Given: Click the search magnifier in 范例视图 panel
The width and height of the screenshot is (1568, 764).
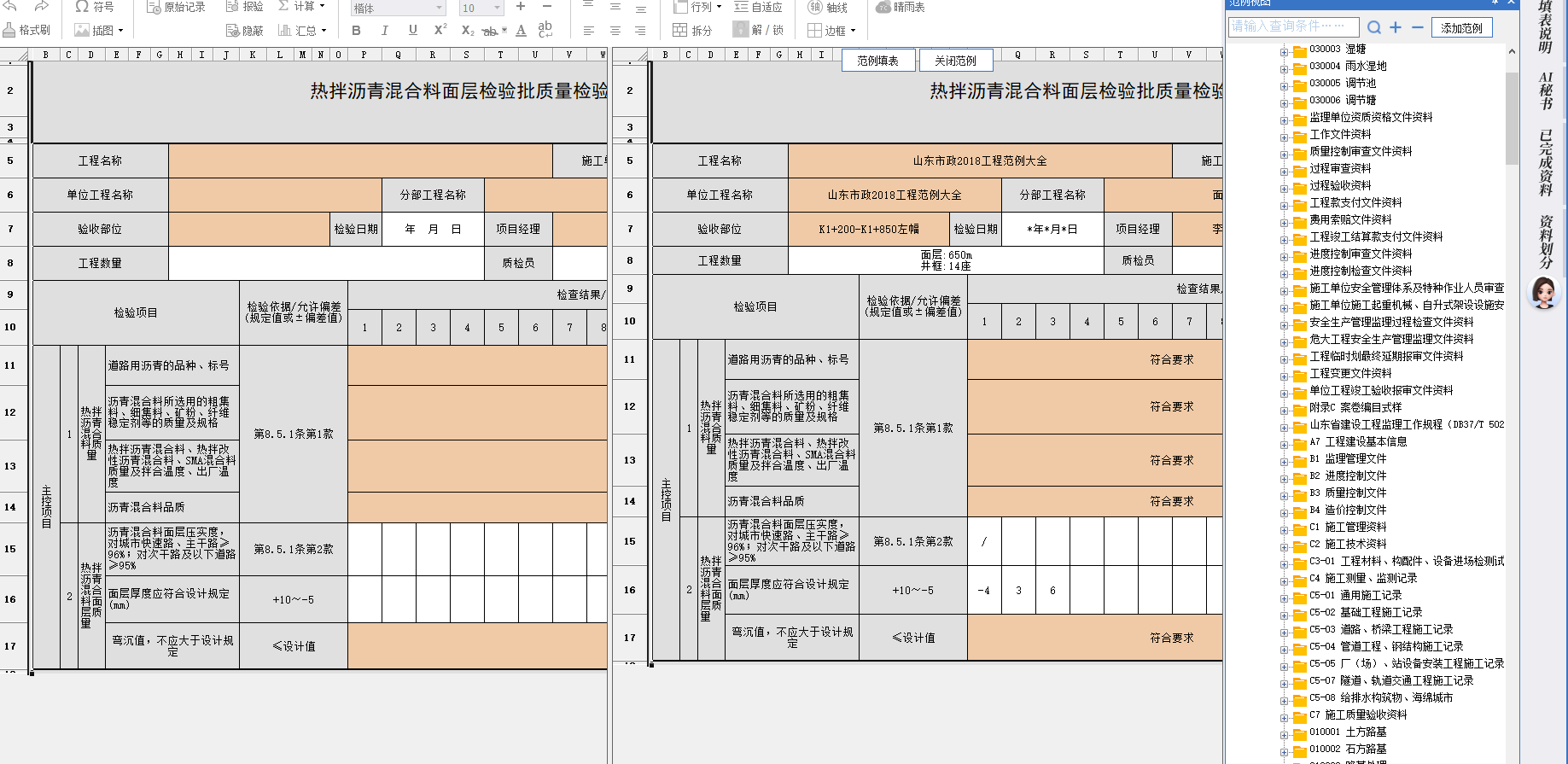Looking at the screenshot, I should click(x=1373, y=27).
